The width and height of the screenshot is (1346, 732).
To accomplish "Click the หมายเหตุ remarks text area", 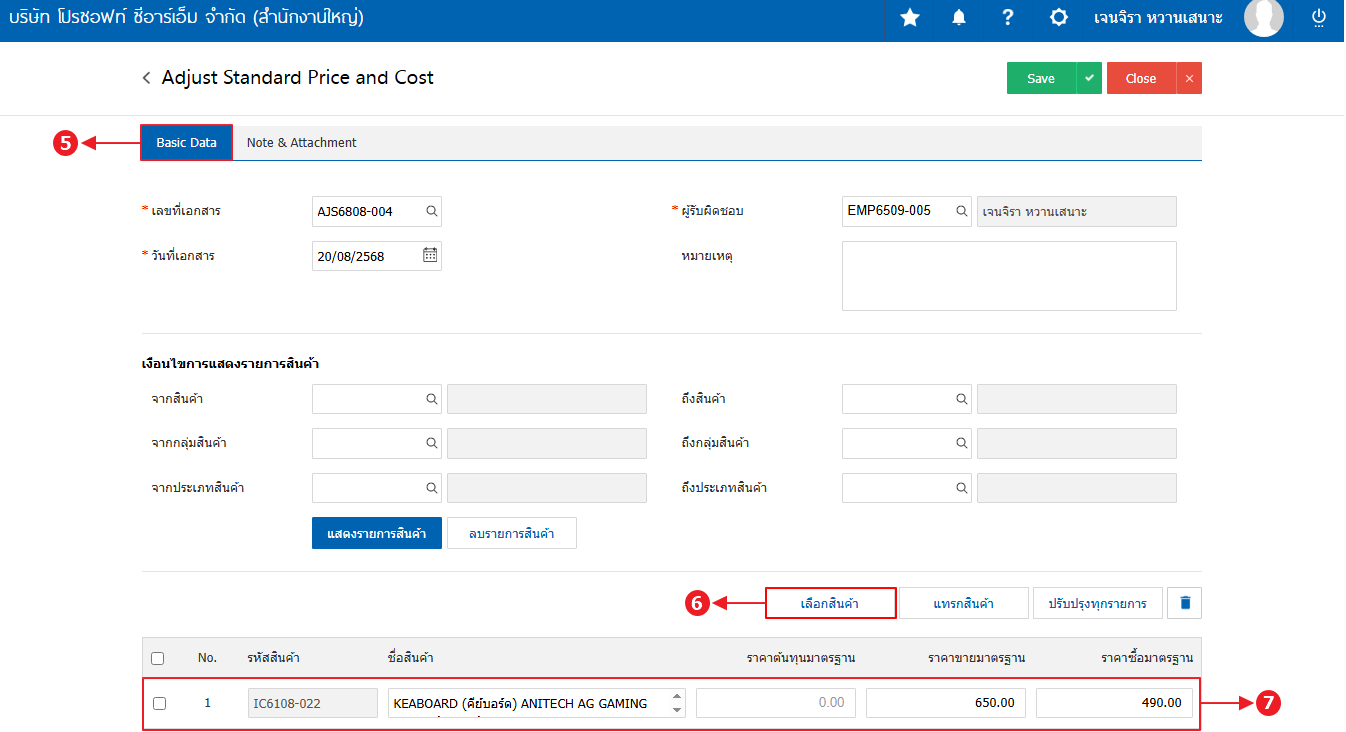I will pyautogui.click(x=1008, y=276).
